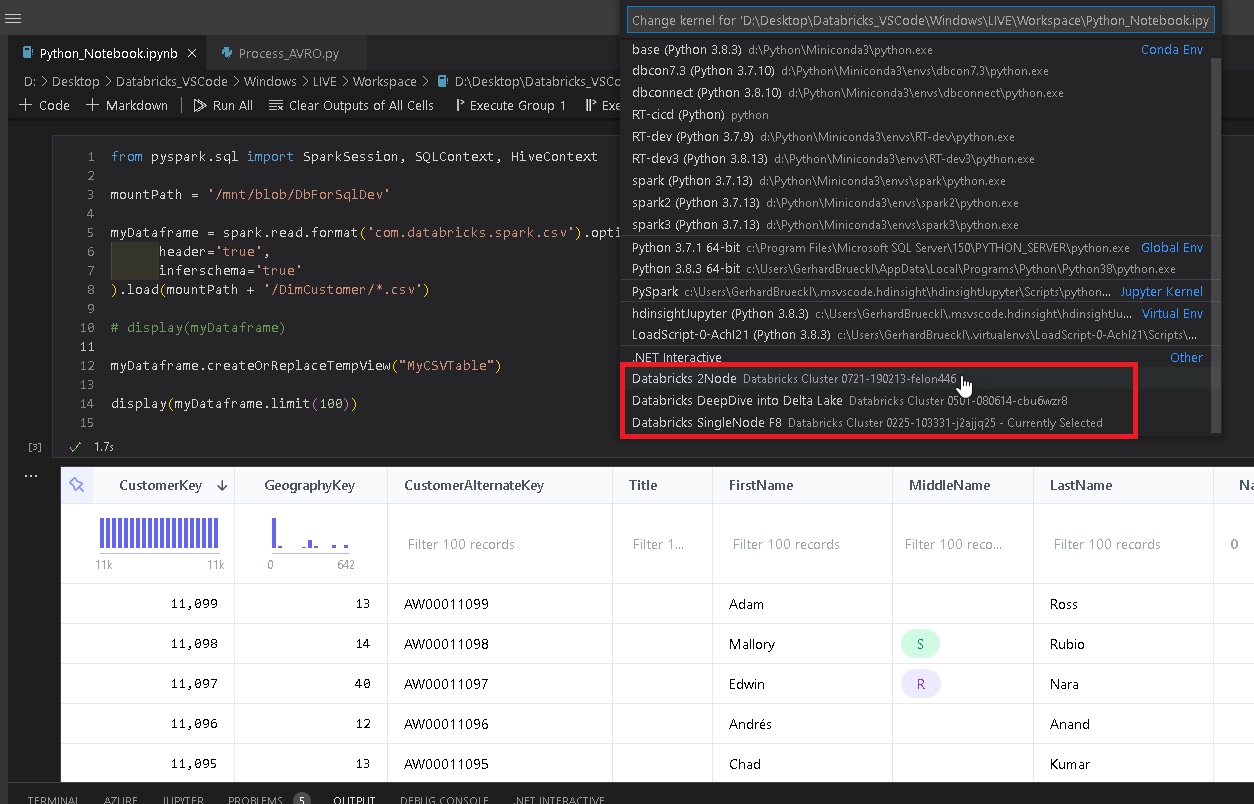Insert a new Markdown cell

[127, 105]
